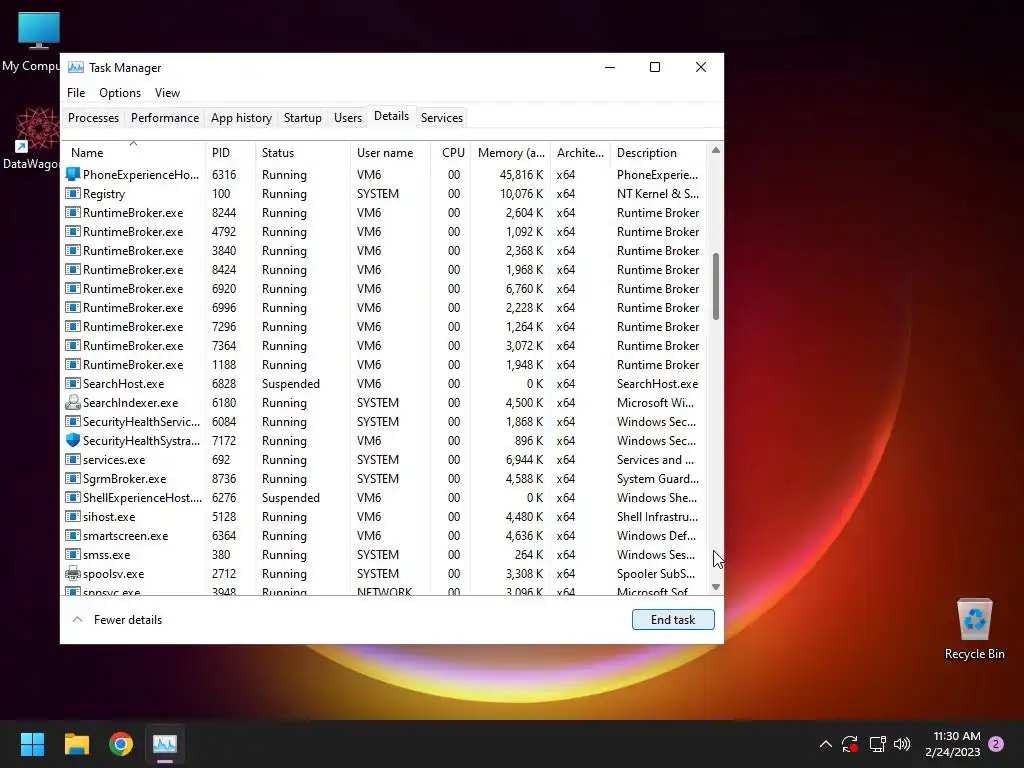Click the network tray icon
1024x768 pixels.
(877, 744)
